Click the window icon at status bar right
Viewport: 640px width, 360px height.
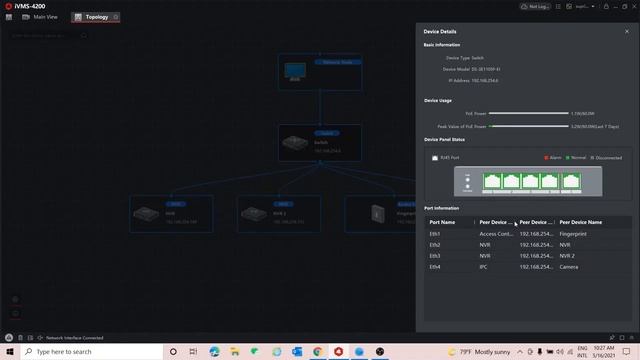point(622,338)
